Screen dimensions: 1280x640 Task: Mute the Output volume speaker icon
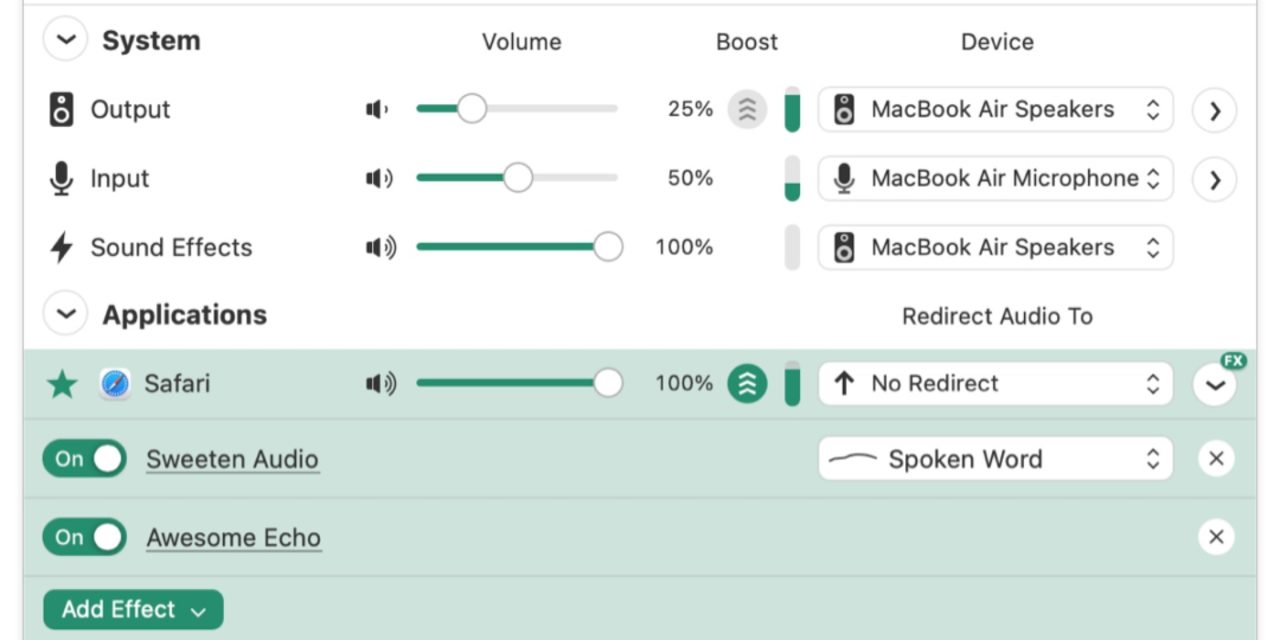point(377,109)
